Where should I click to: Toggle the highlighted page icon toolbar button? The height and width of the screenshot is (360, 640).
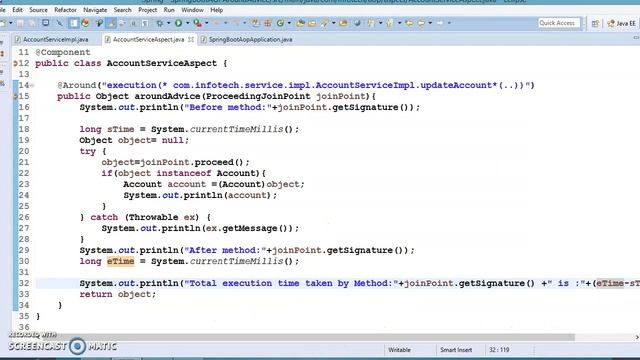point(73,23)
